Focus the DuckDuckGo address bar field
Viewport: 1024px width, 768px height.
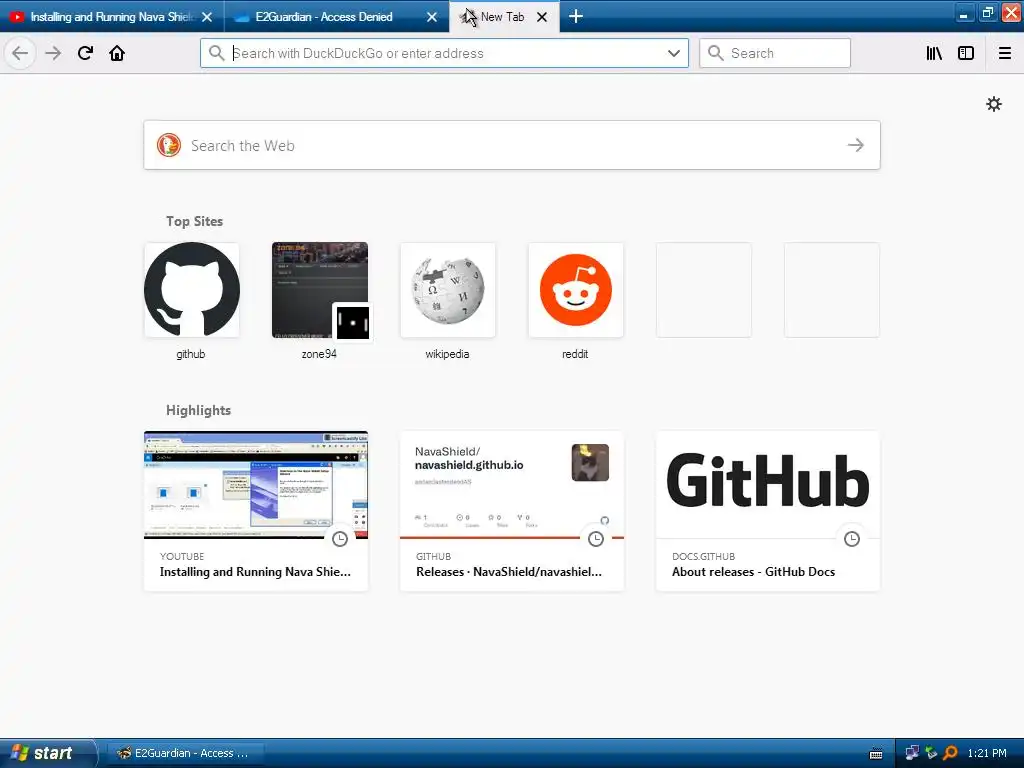point(444,53)
